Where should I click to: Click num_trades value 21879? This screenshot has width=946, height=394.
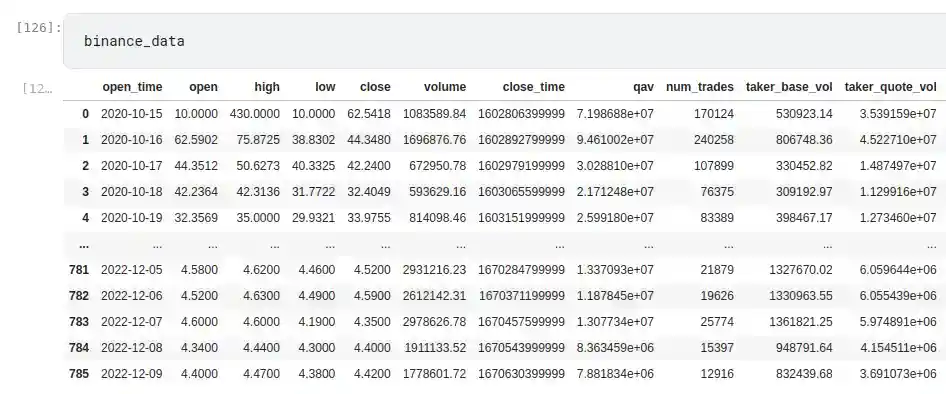coord(716,270)
